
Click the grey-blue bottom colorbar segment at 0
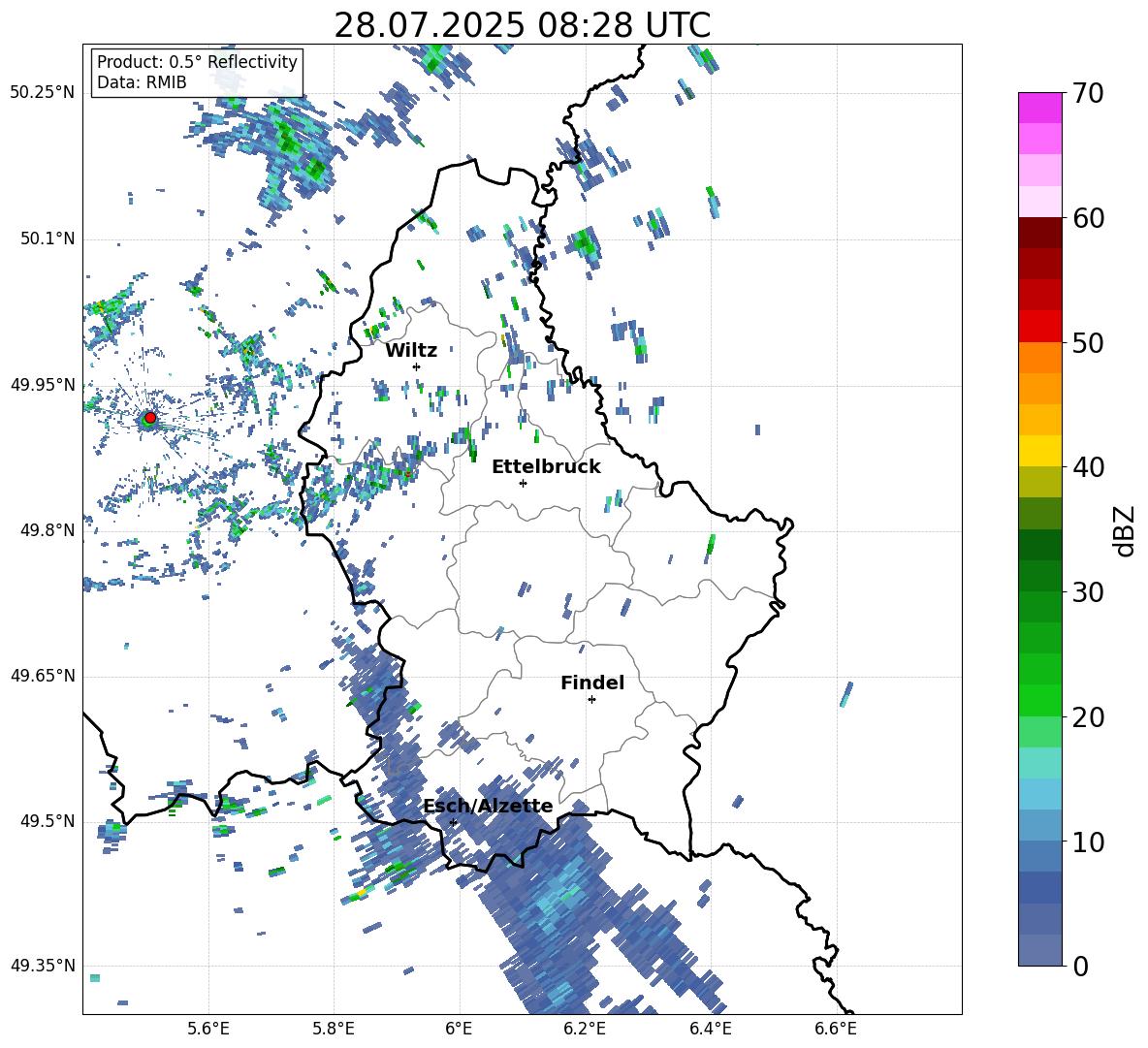coord(1039,950)
